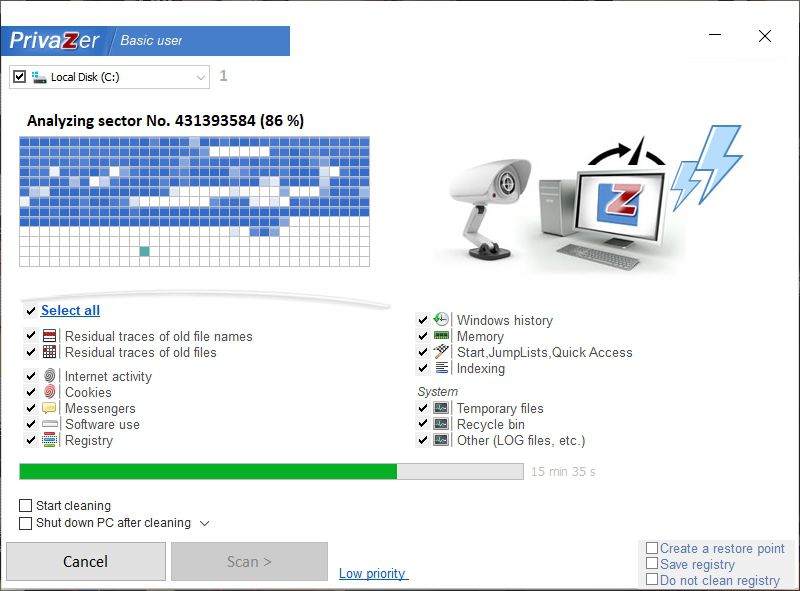Close the PrivaZer window
Screen dimensions: 800x591
click(x=764, y=36)
